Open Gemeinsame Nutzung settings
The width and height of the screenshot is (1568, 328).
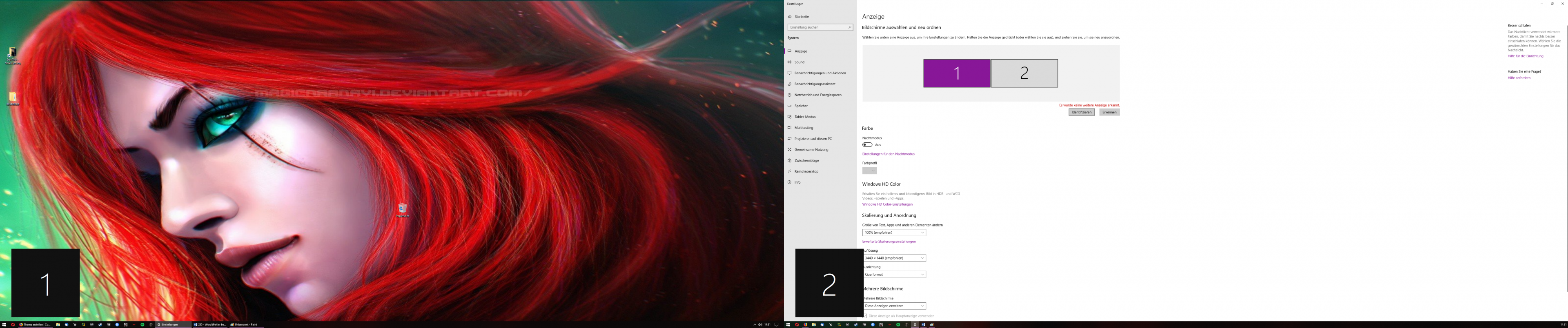point(820,150)
